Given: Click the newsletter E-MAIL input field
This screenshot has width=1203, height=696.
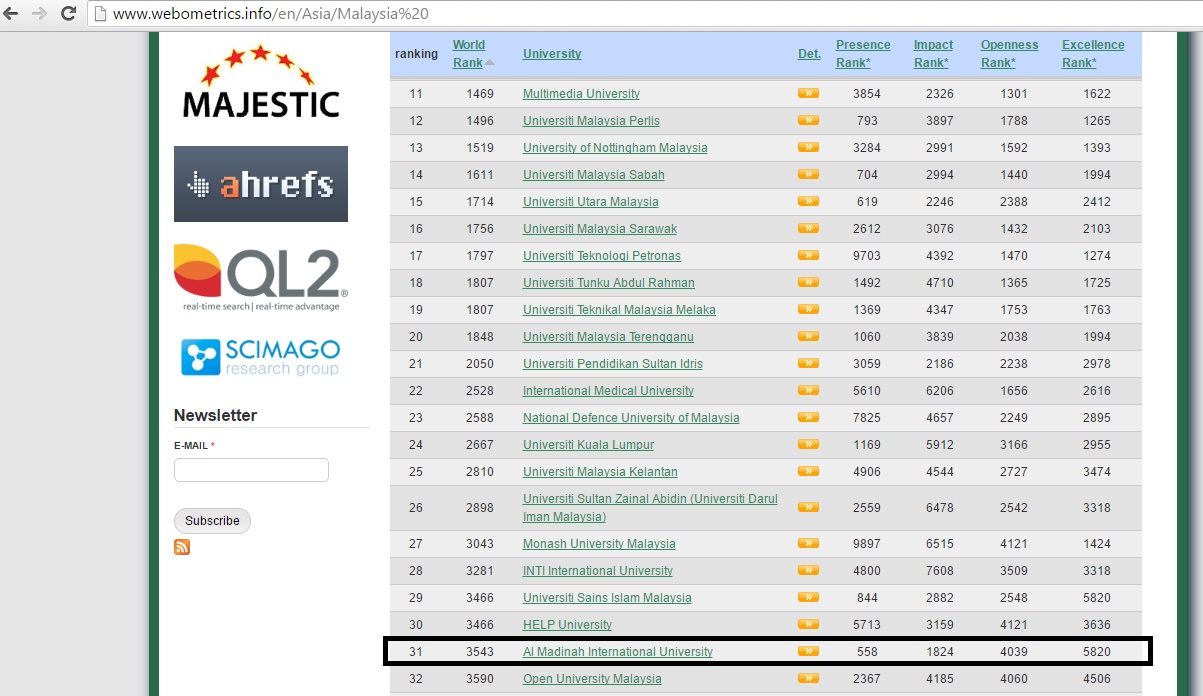Looking at the screenshot, I should (251, 470).
